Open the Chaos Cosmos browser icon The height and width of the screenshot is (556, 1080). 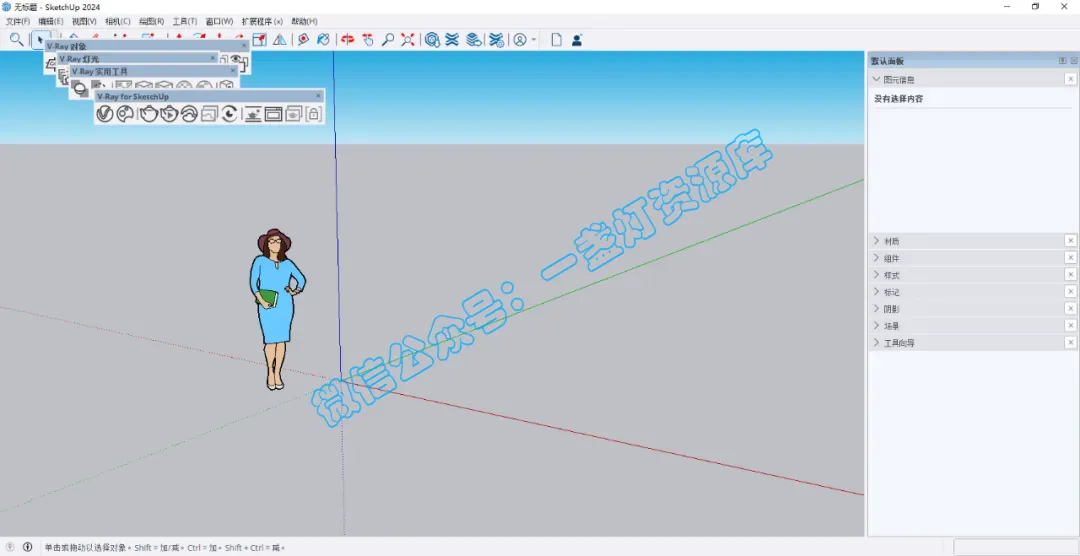click(x=125, y=114)
